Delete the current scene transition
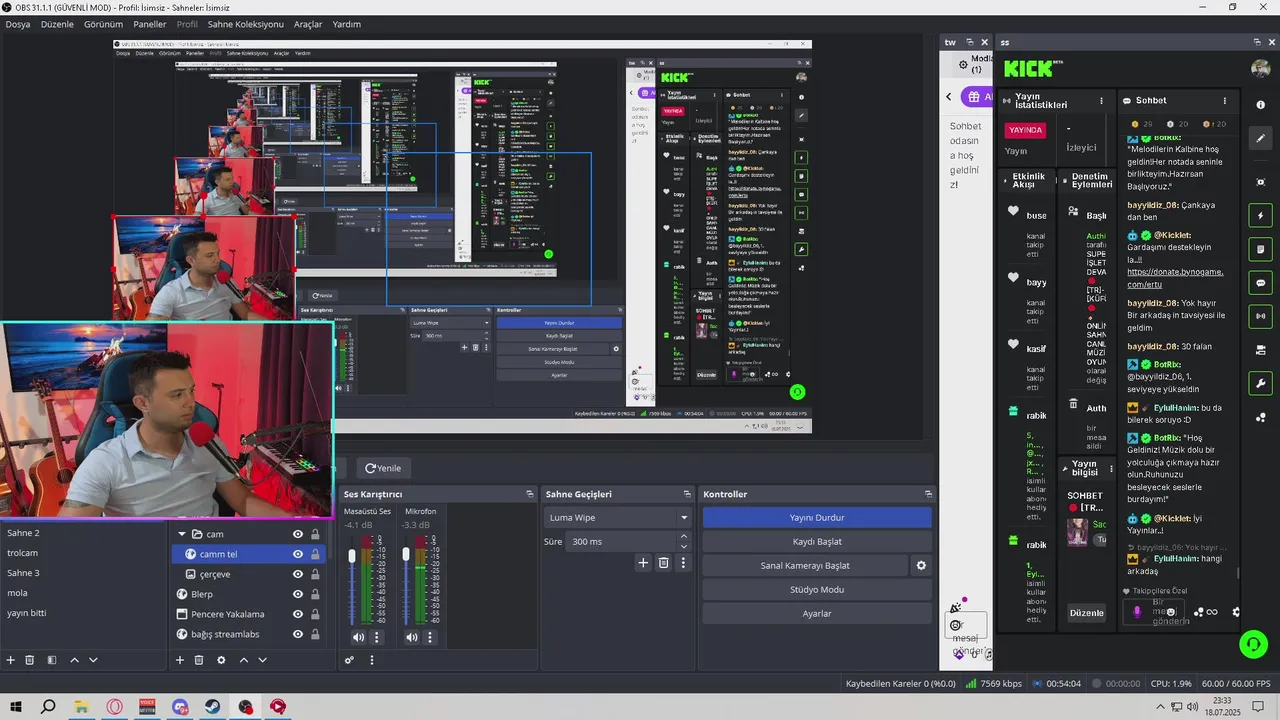1280x720 pixels. [x=663, y=563]
